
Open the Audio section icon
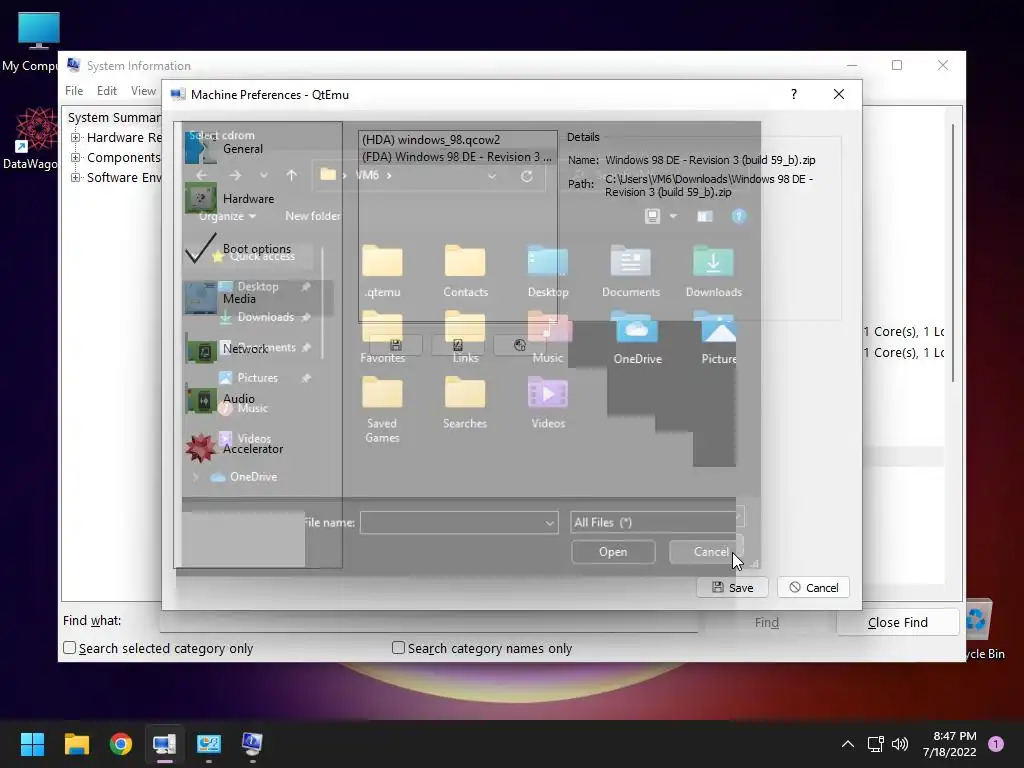pos(202,400)
